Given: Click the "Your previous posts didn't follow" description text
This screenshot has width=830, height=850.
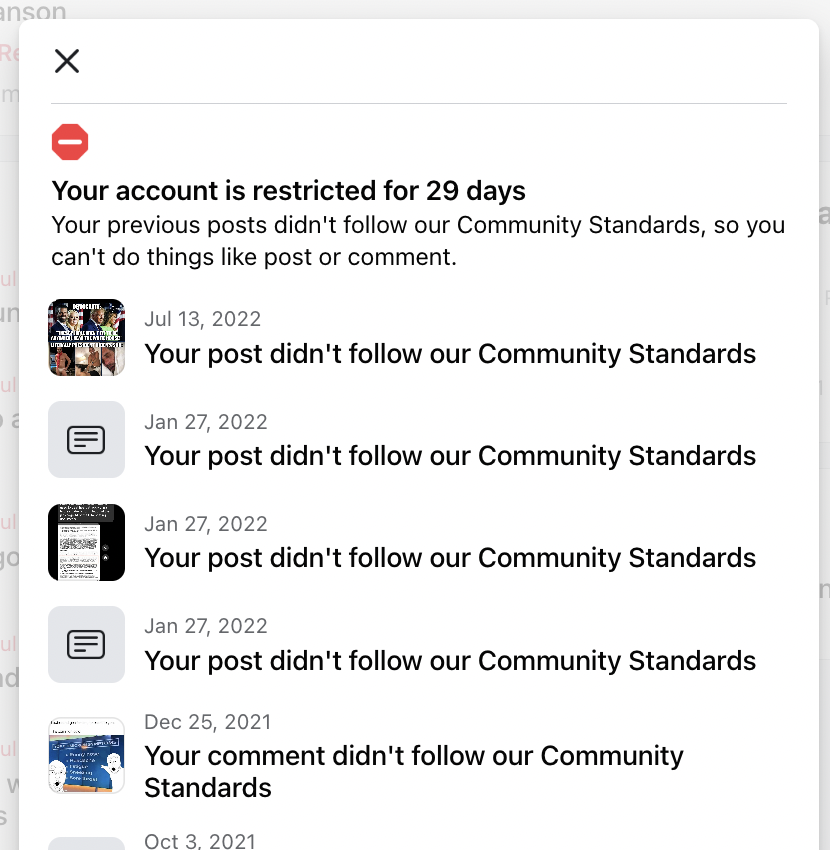Looking at the screenshot, I should click(x=418, y=240).
